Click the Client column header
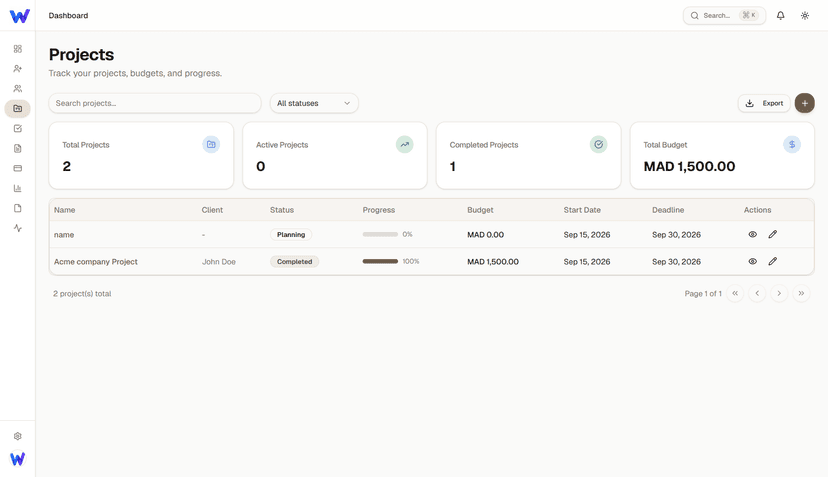 tap(212, 210)
